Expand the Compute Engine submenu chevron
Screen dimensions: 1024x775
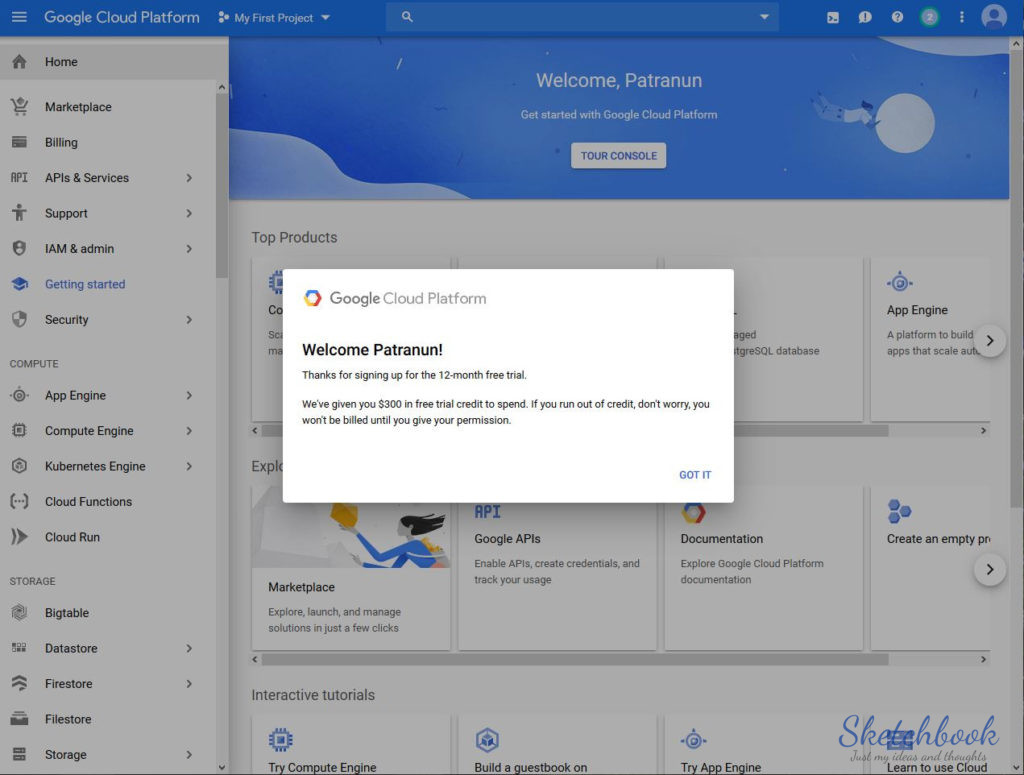tap(189, 431)
